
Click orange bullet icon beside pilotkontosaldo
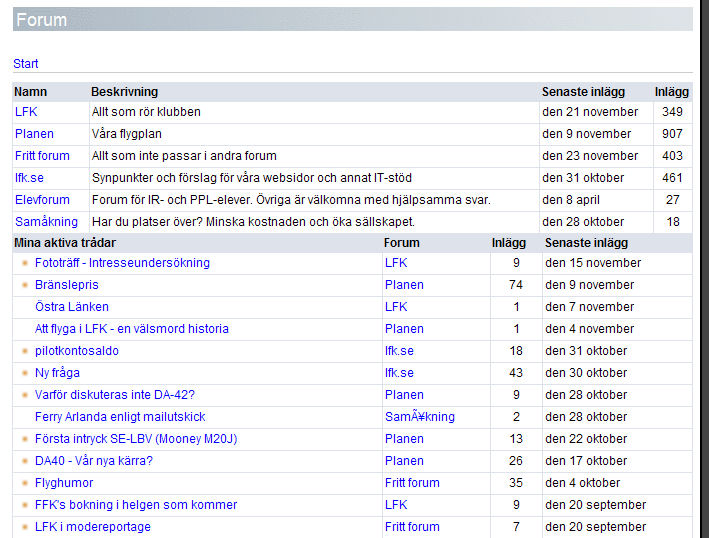pos(25,351)
